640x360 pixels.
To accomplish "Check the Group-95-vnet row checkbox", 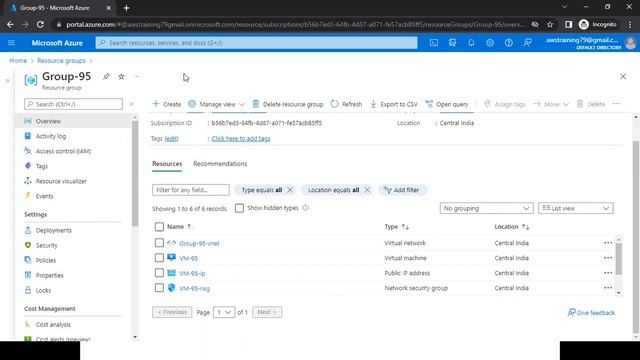I will click(159, 243).
